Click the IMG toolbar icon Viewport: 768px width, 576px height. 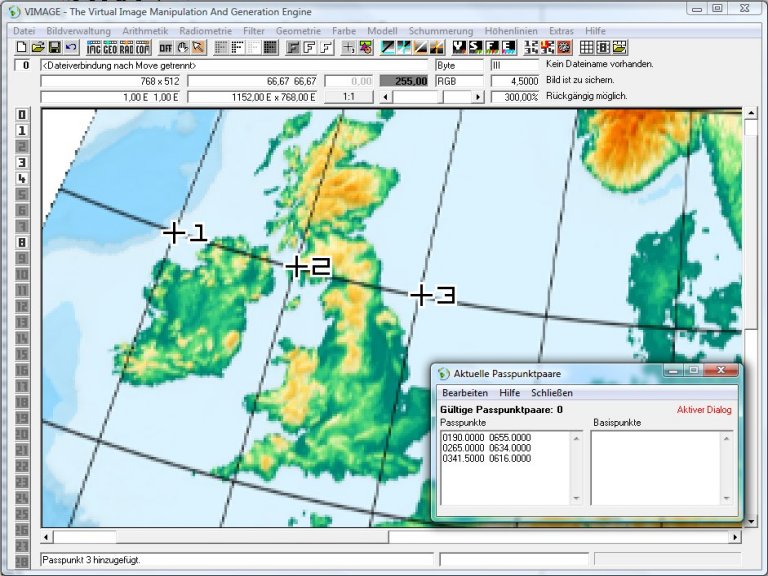click(95, 47)
